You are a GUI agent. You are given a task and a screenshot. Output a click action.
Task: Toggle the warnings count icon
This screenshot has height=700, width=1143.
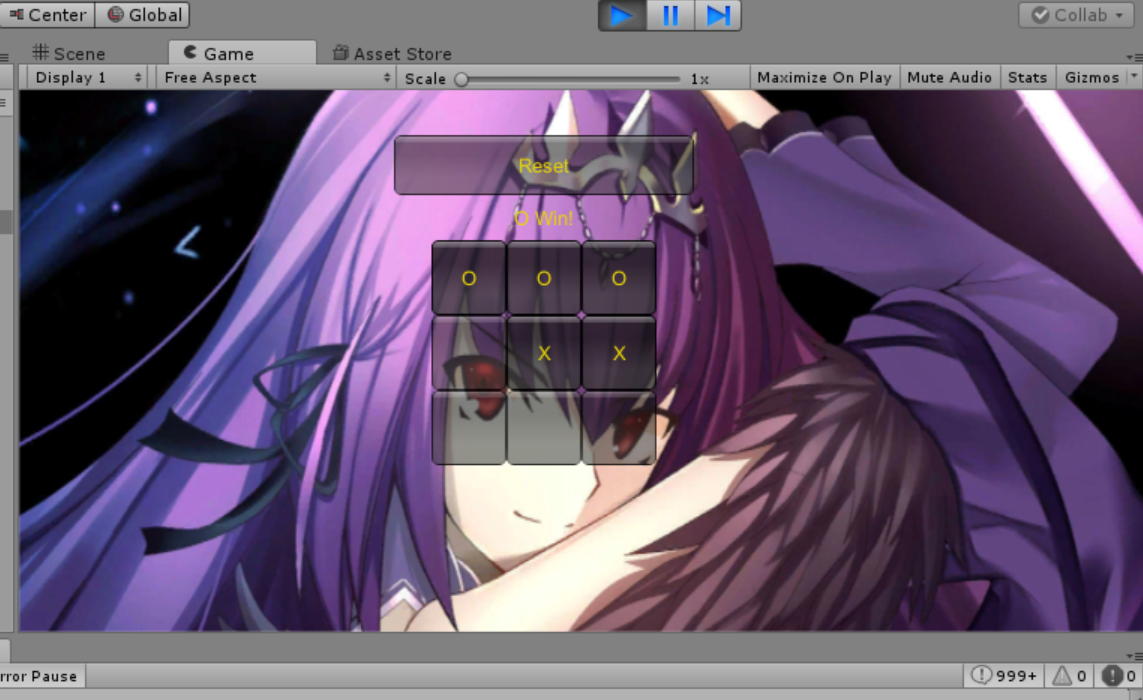coord(1069,676)
